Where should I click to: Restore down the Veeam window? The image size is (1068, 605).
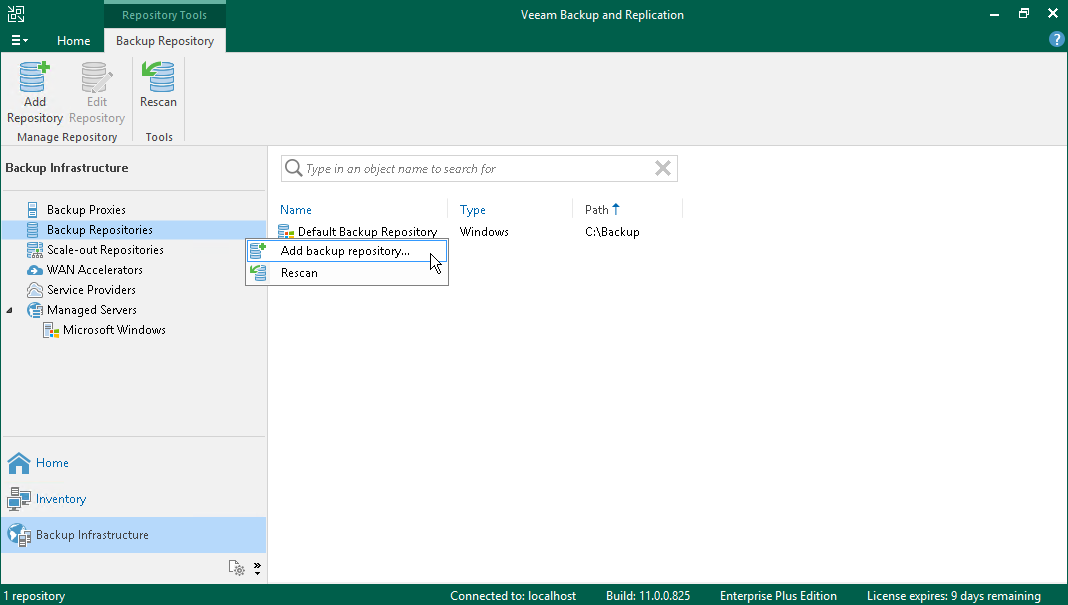[1024, 14]
